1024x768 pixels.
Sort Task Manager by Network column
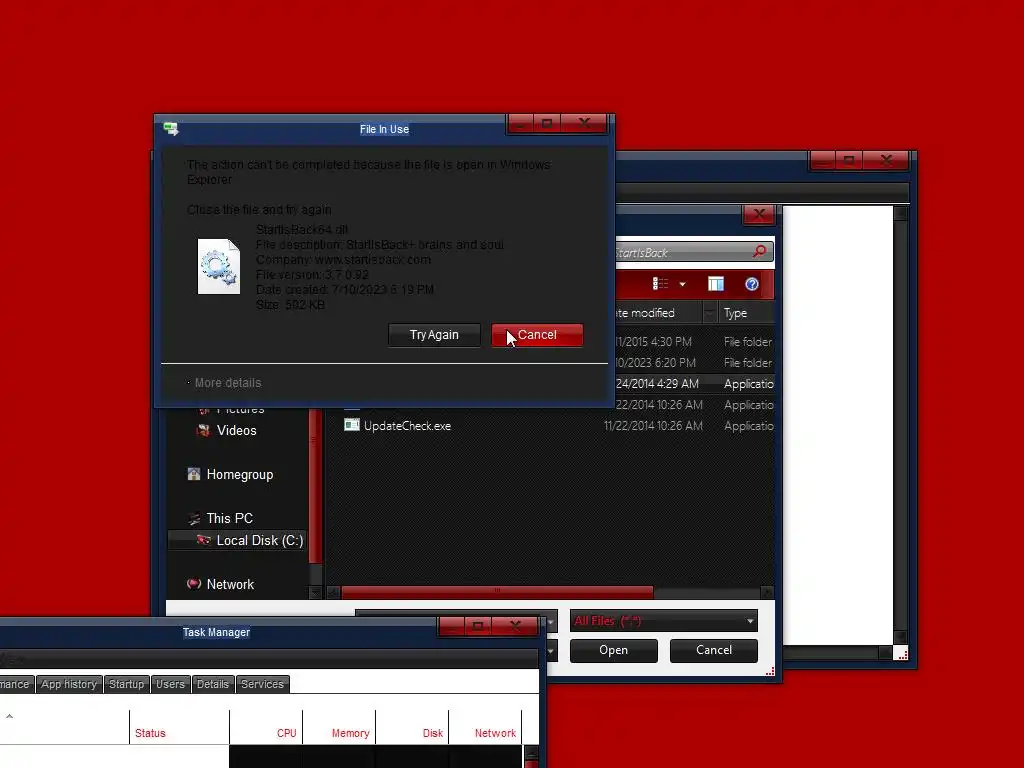485,727
